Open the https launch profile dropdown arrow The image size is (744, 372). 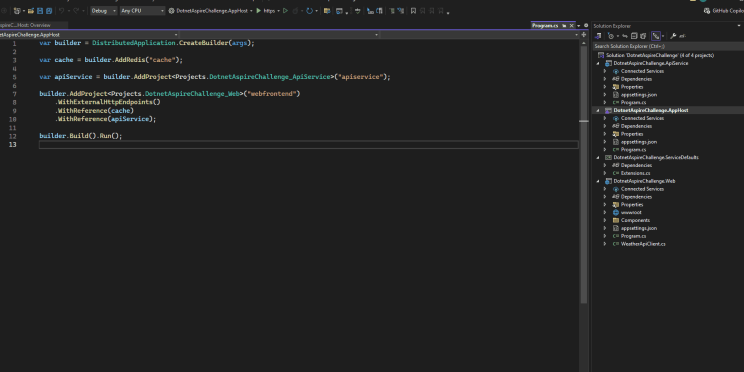[279, 11]
